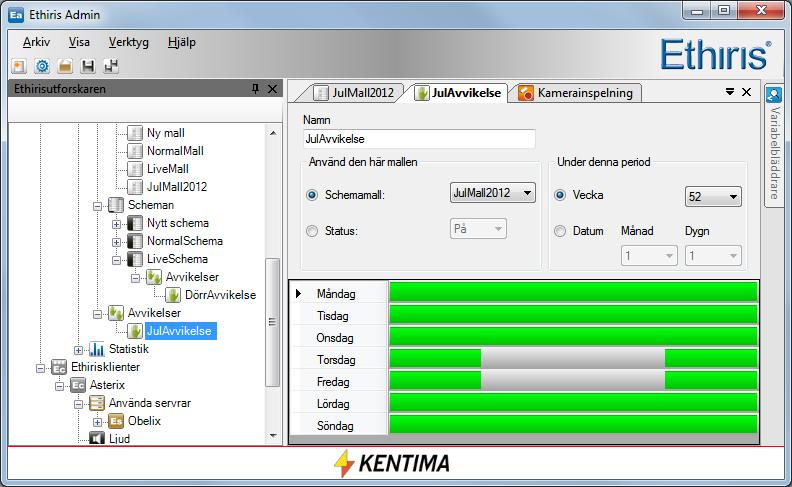The width and height of the screenshot is (792, 487).
Task: Select the Vecka radio button
Action: click(x=560, y=195)
